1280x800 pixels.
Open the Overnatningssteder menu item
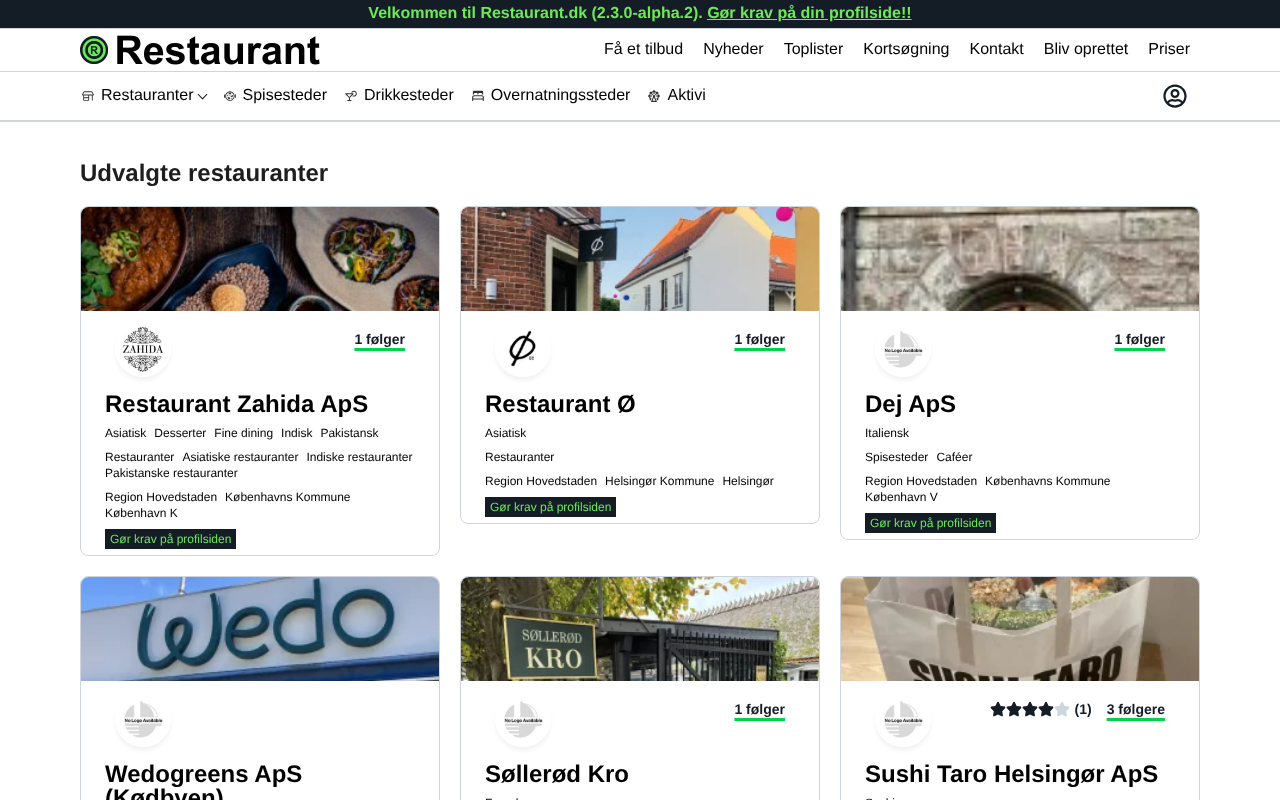(560, 95)
